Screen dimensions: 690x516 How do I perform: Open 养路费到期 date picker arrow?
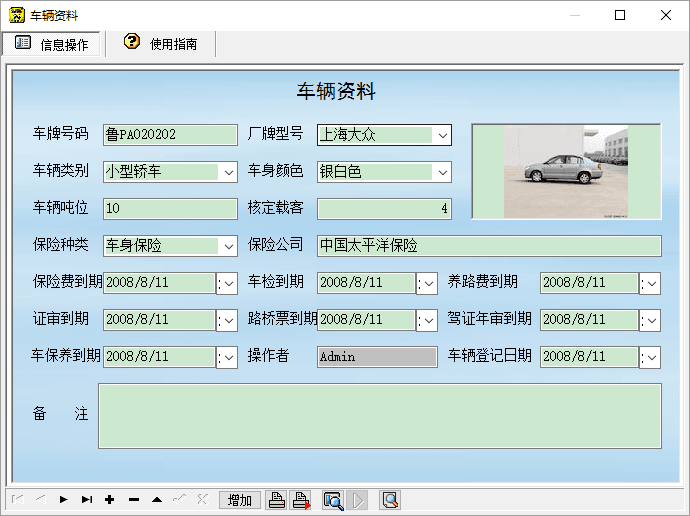(650, 284)
